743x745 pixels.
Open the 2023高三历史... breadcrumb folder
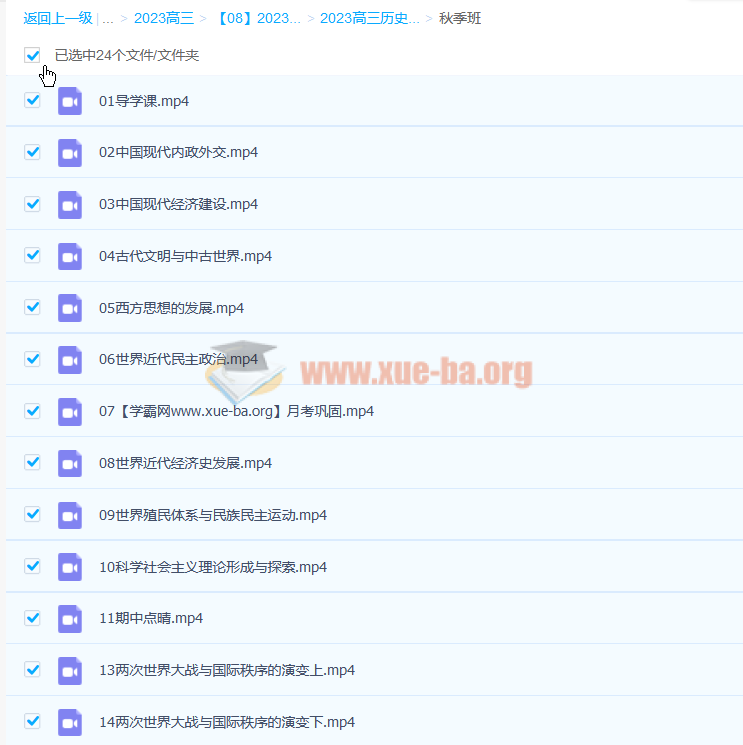370,18
